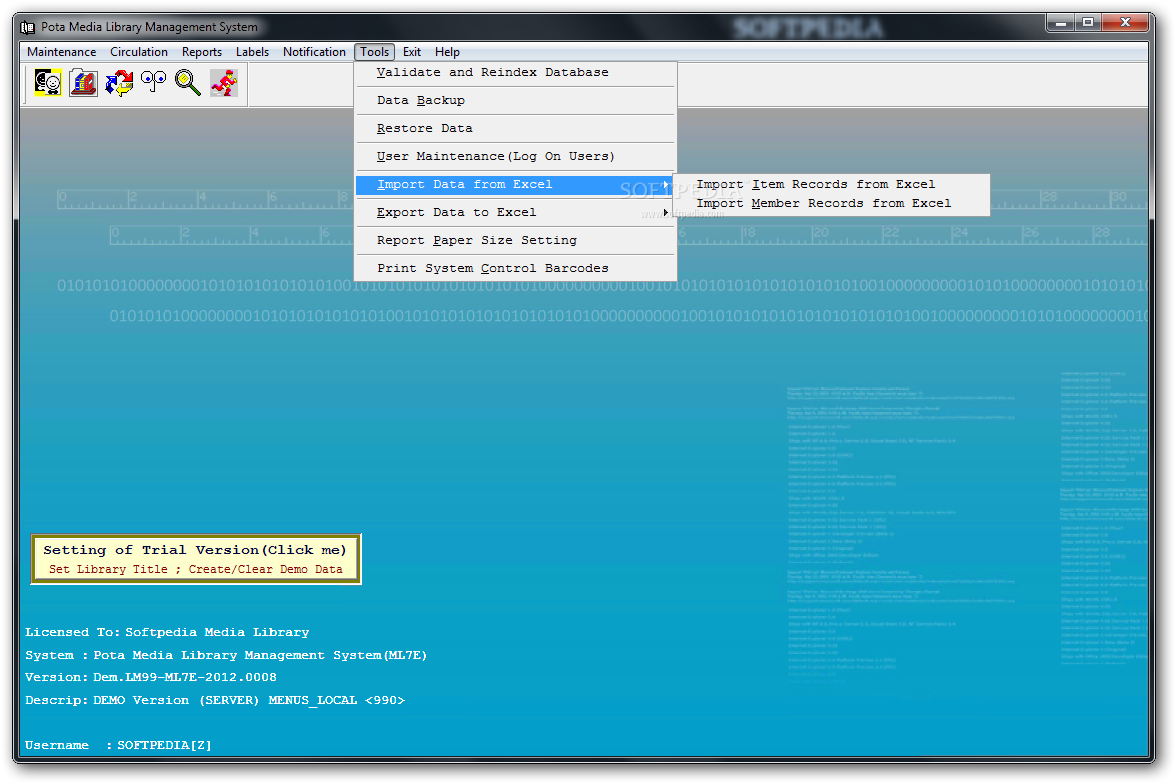Screen dimensions: 1176x784
Task: Click the eyeglasses with blue eyes icon
Action: [x=154, y=83]
